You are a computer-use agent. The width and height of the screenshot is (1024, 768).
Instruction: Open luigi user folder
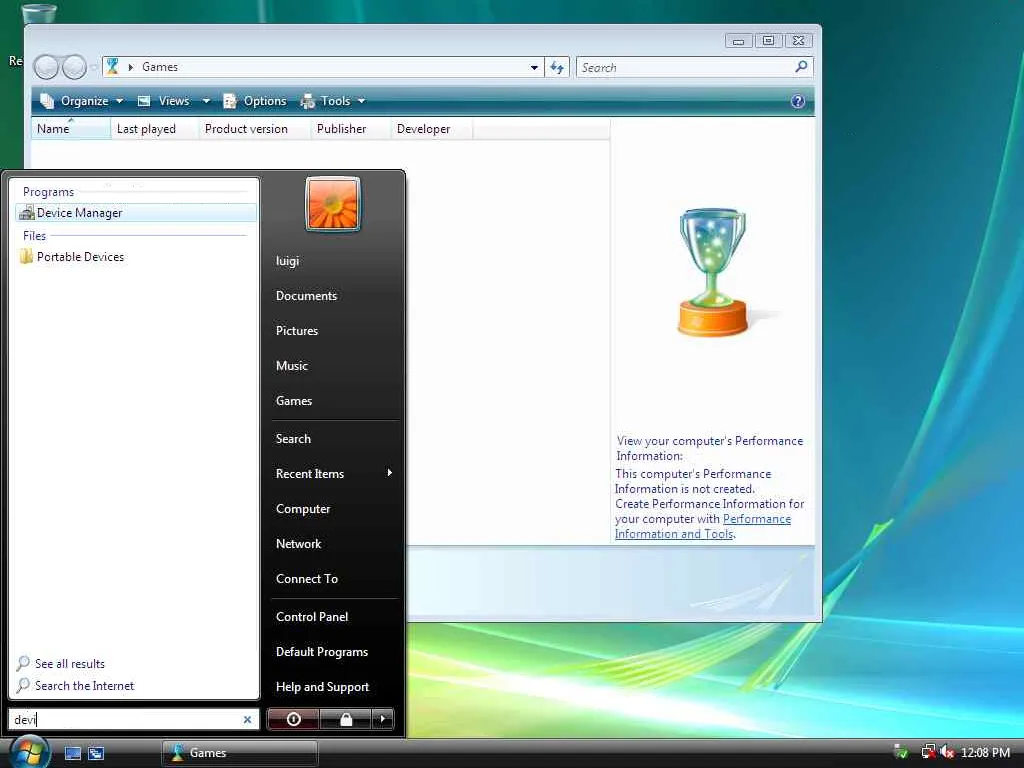pyautogui.click(x=287, y=261)
